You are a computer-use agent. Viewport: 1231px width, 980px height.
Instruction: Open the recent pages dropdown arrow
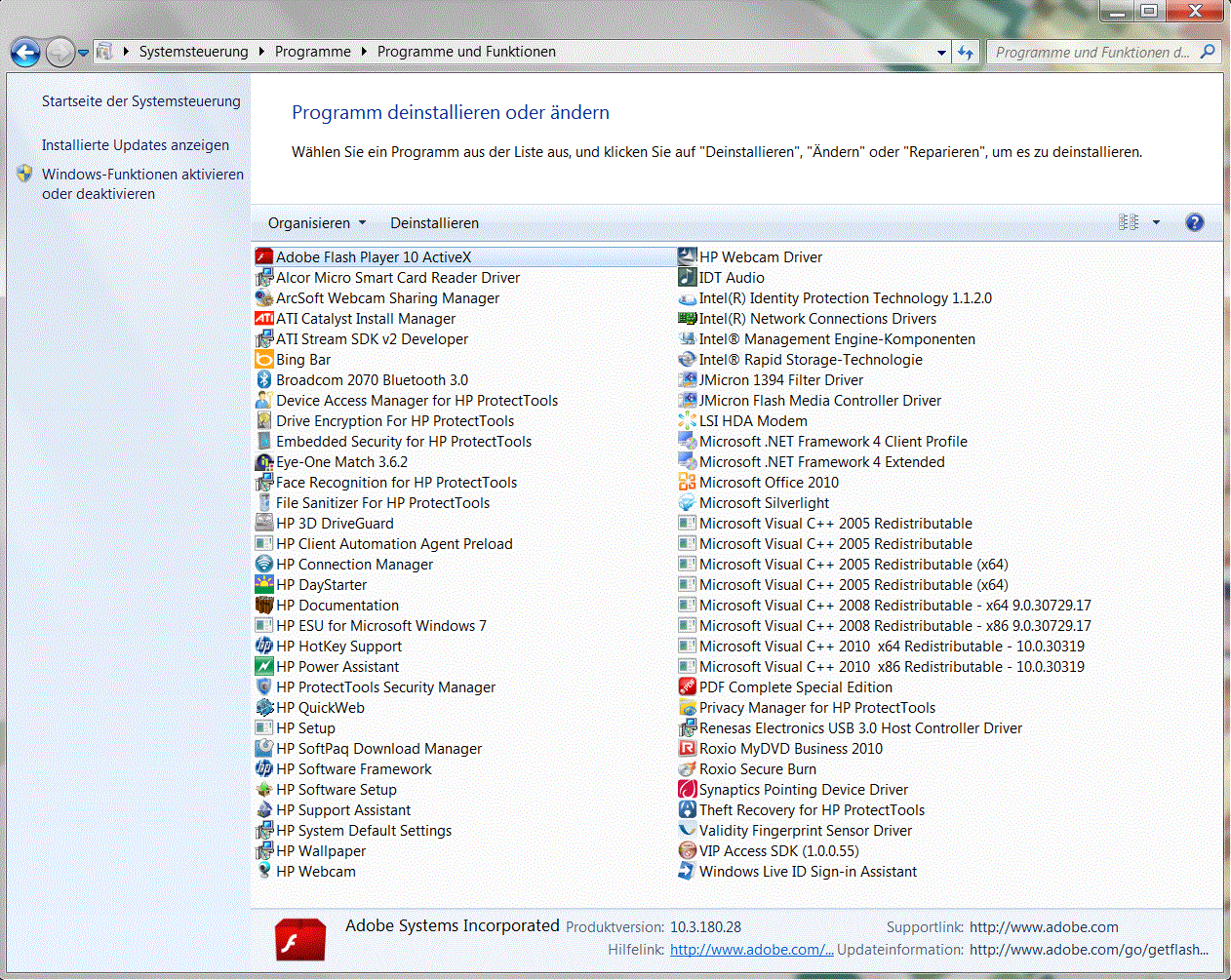84,53
